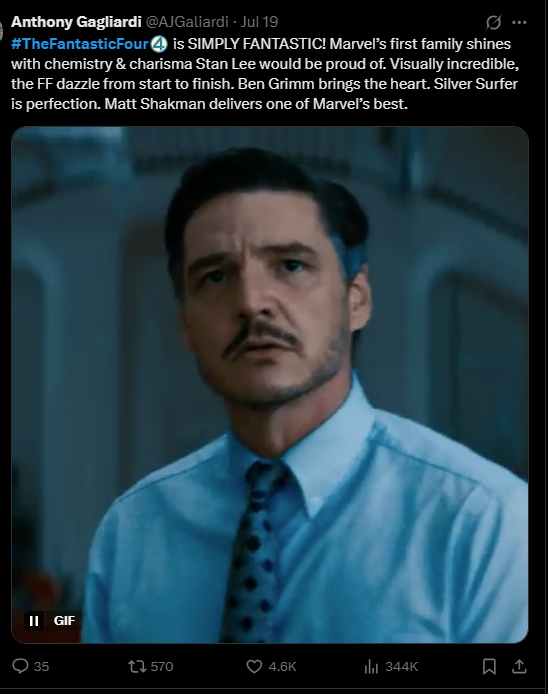
Task: Click the 4.6K likes count
Action: tap(282, 666)
